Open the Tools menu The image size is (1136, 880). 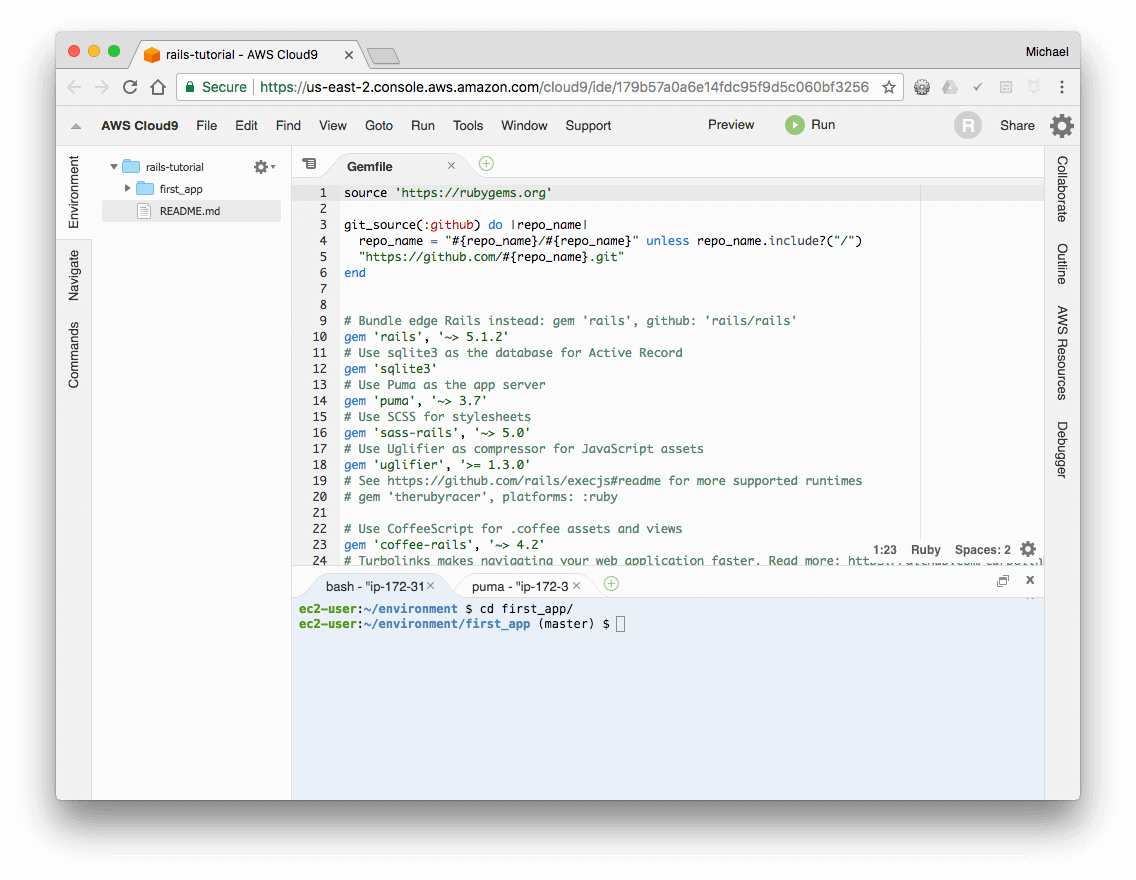point(467,125)
